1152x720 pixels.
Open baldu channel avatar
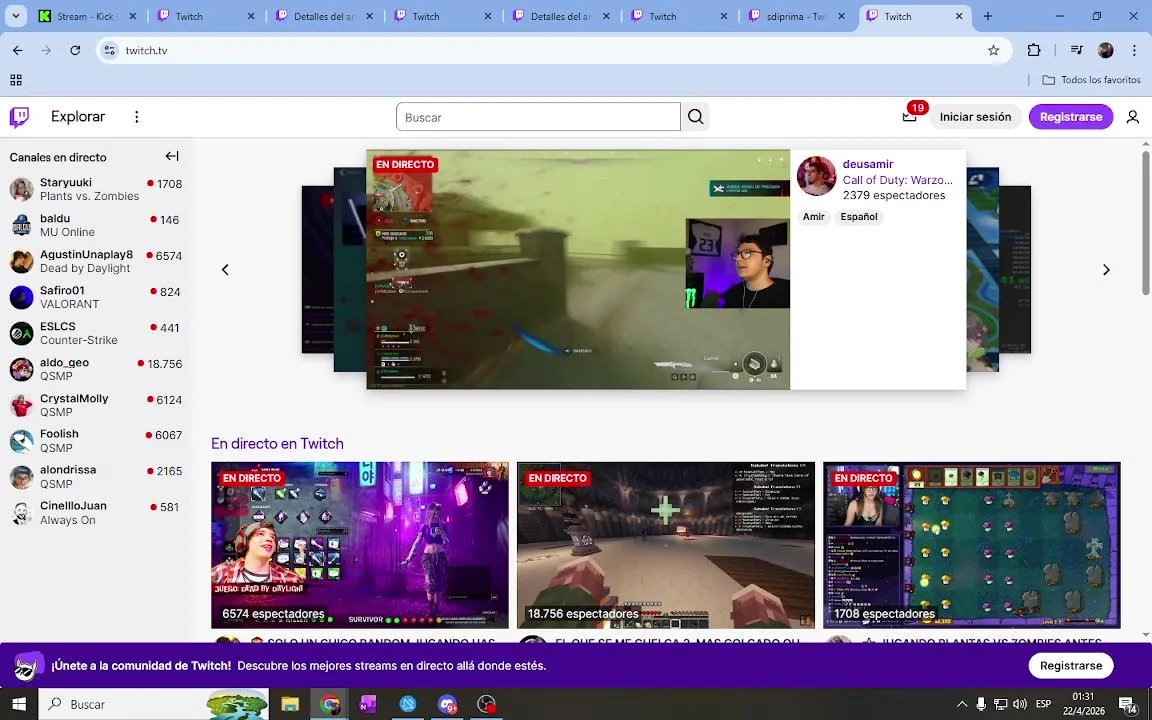coord(21,226)
